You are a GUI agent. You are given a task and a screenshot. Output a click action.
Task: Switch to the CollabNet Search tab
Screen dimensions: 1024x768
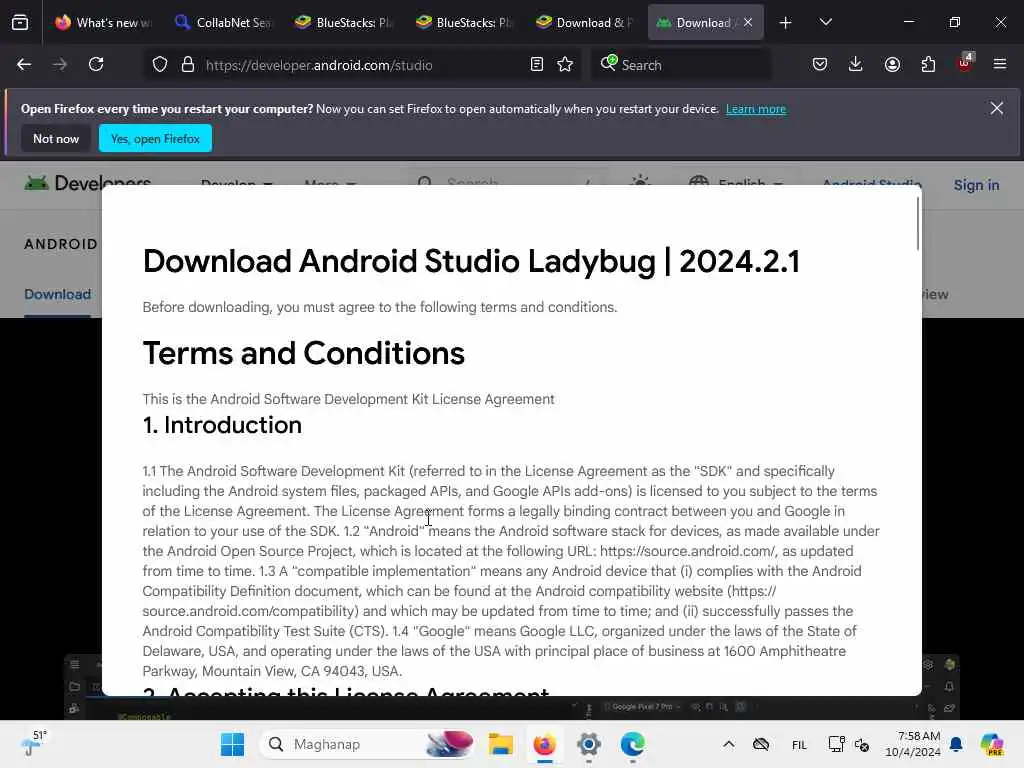(x=223, y=23)
